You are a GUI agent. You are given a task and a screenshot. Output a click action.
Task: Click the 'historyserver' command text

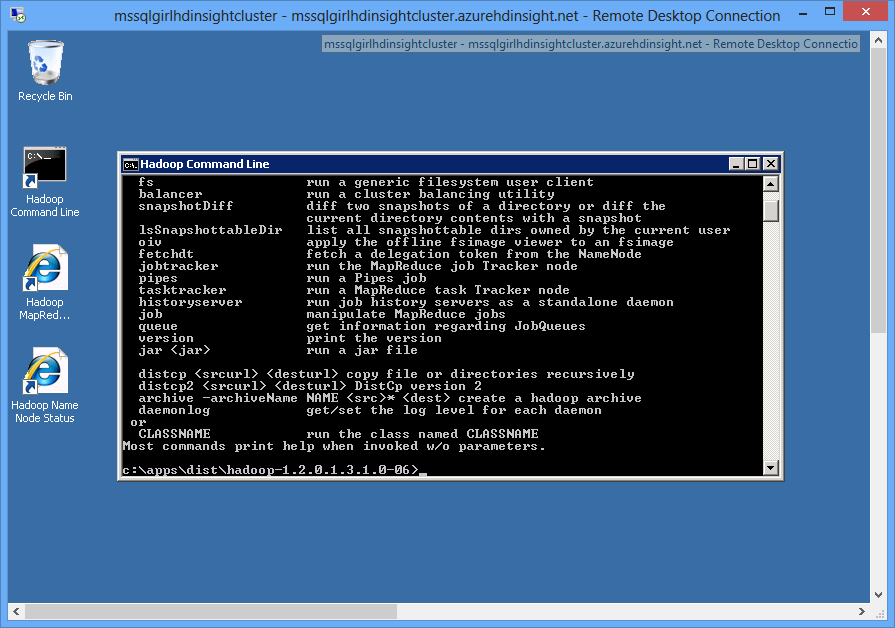190,302
